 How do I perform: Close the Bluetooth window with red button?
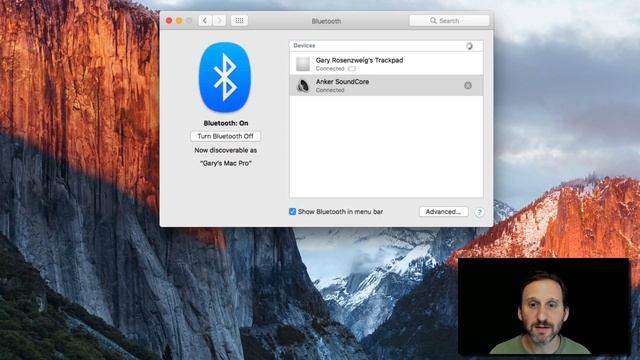point(169,20)
